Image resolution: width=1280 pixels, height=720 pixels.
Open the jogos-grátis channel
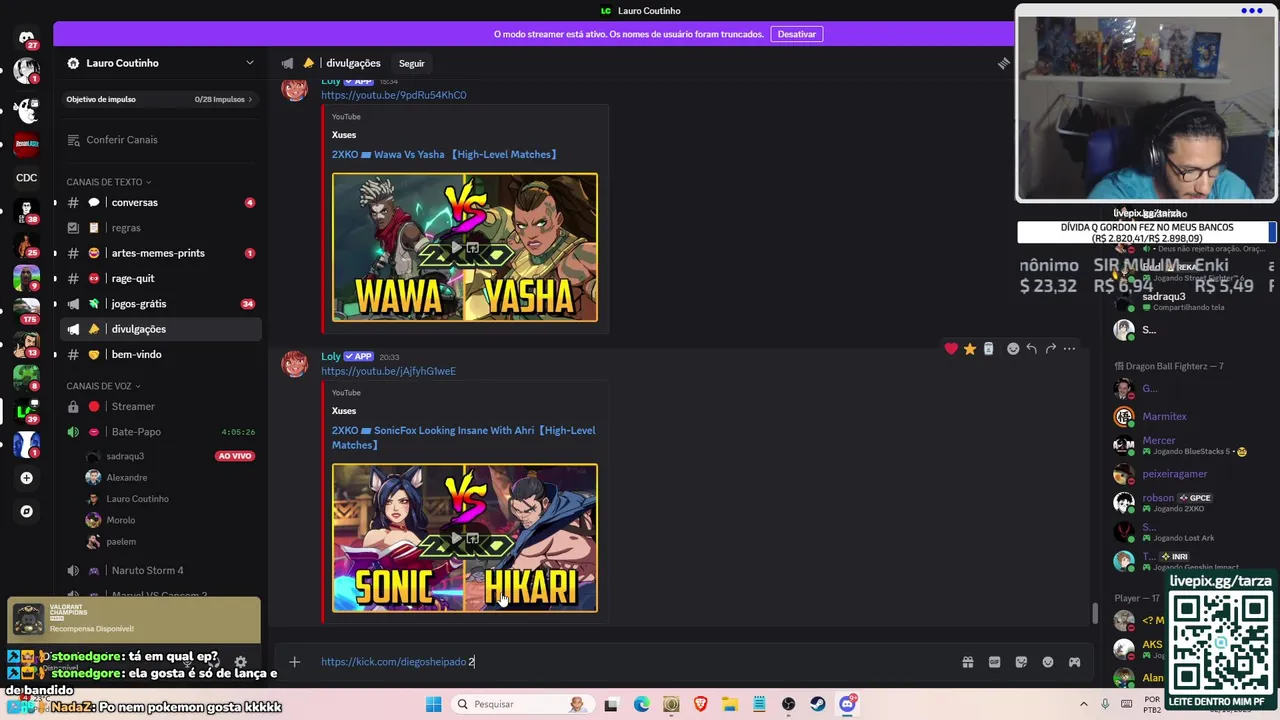[160, 304]
